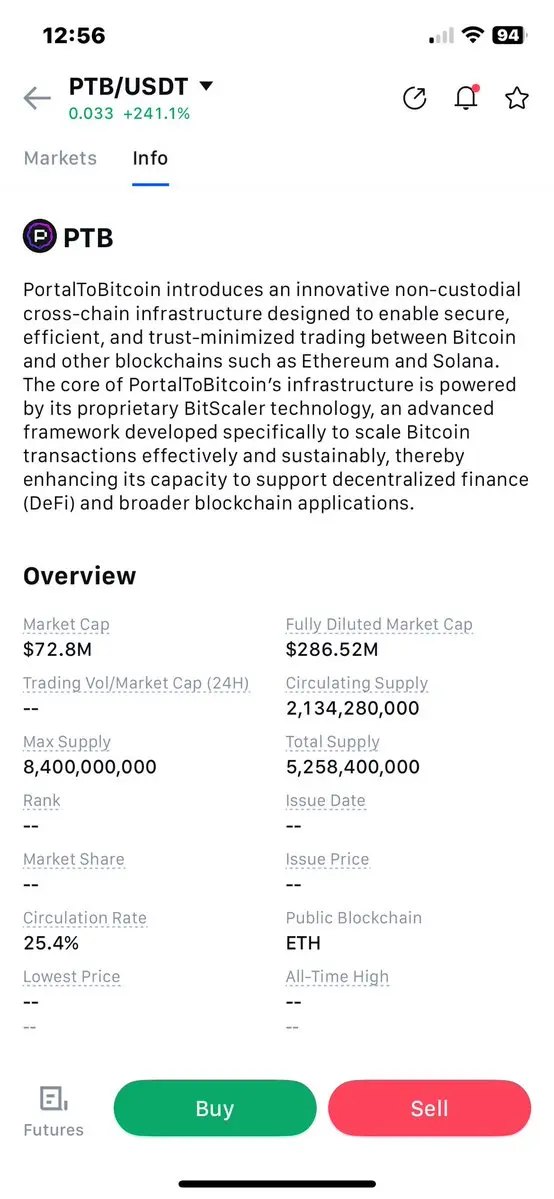Tap the back arrow icon
The width and height of the screenshot is (554, 1199).
coord(36,98)
